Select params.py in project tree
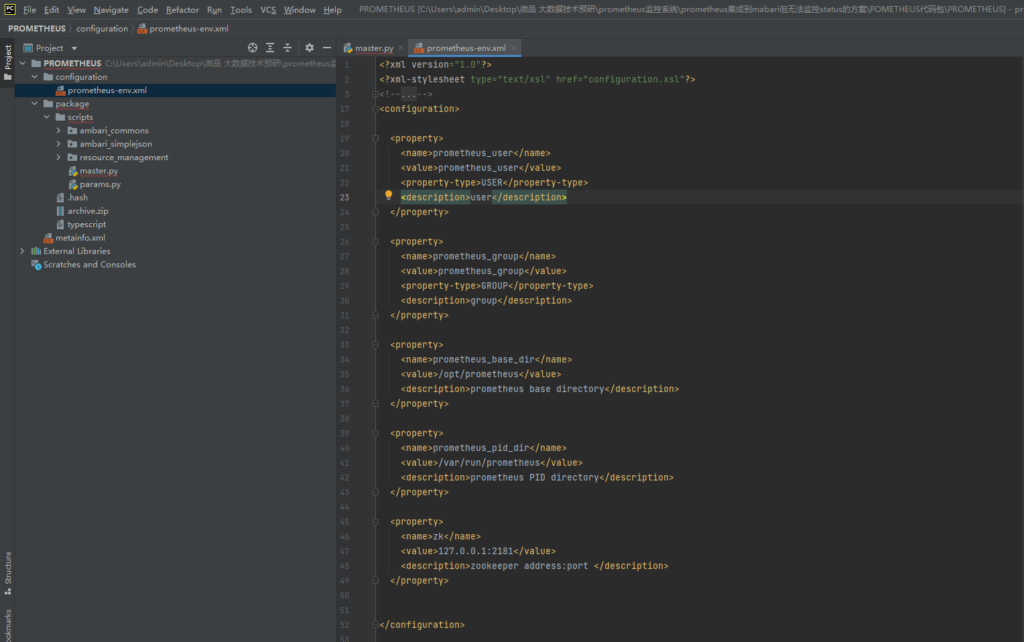1024x642 pixels. (x=100, y=184)
